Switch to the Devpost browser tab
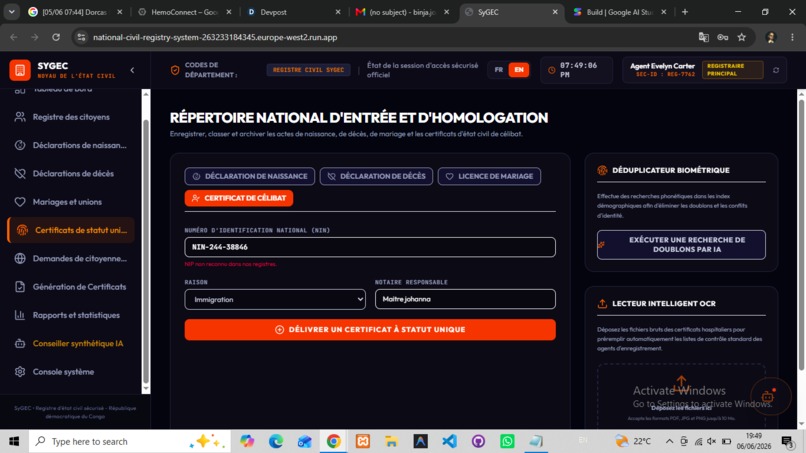 pos(294,12)
